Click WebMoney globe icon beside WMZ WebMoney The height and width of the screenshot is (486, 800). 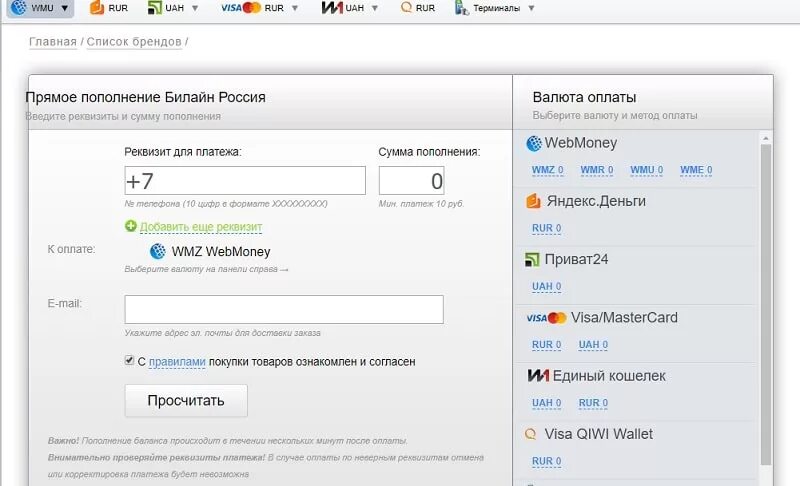pos(158,251)
